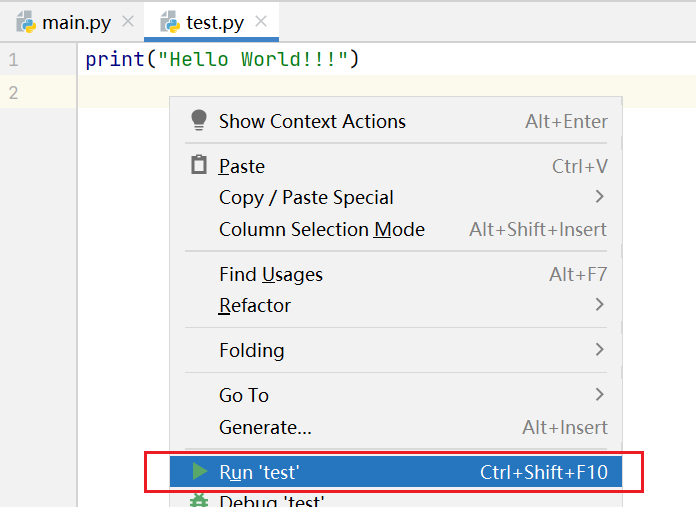Expand the Refactor submenu arrow
This screenshot has height=507, width=696.
(600, 305)
